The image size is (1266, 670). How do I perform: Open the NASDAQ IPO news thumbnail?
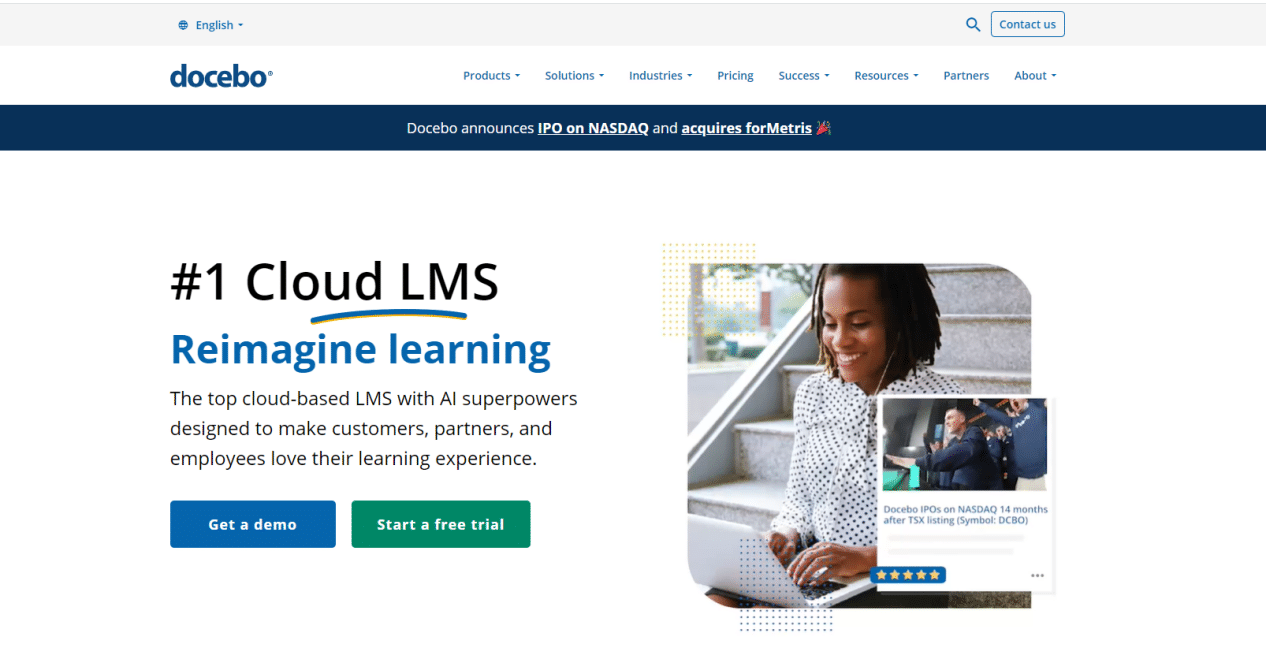(x=965, y=445)
